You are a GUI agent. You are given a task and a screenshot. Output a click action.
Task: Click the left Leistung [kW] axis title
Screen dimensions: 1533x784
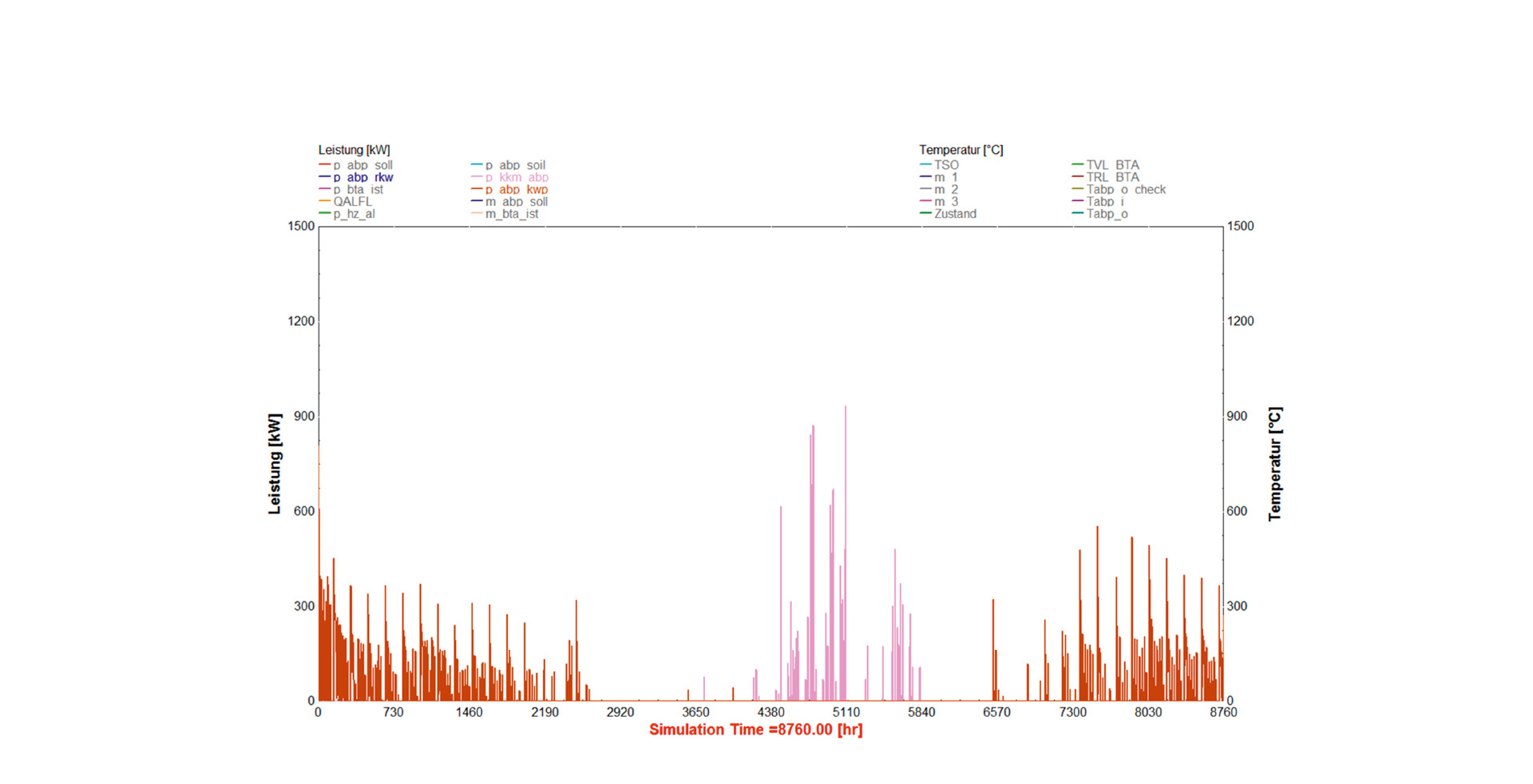(275, 464)
